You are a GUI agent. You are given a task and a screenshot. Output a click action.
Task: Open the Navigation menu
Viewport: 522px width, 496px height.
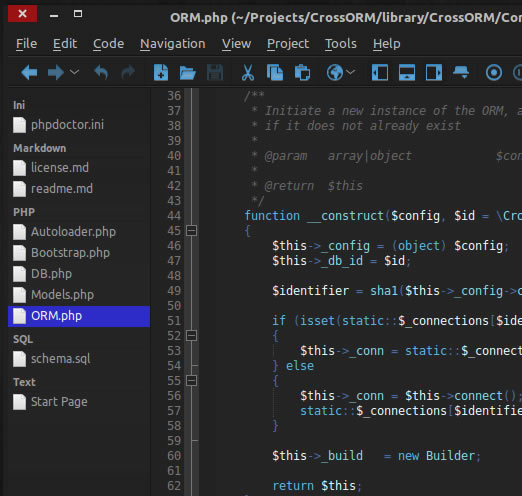pyautogui.click(x=173, y=44)
